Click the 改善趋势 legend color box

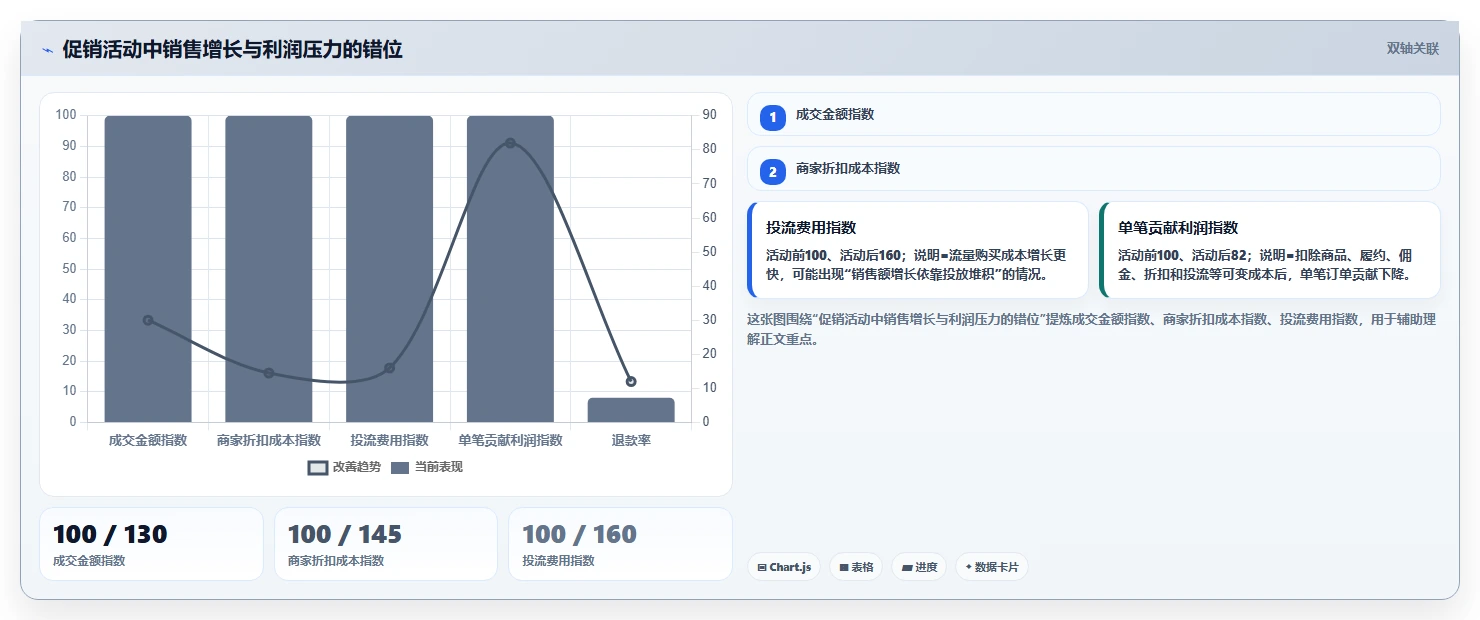317,468
